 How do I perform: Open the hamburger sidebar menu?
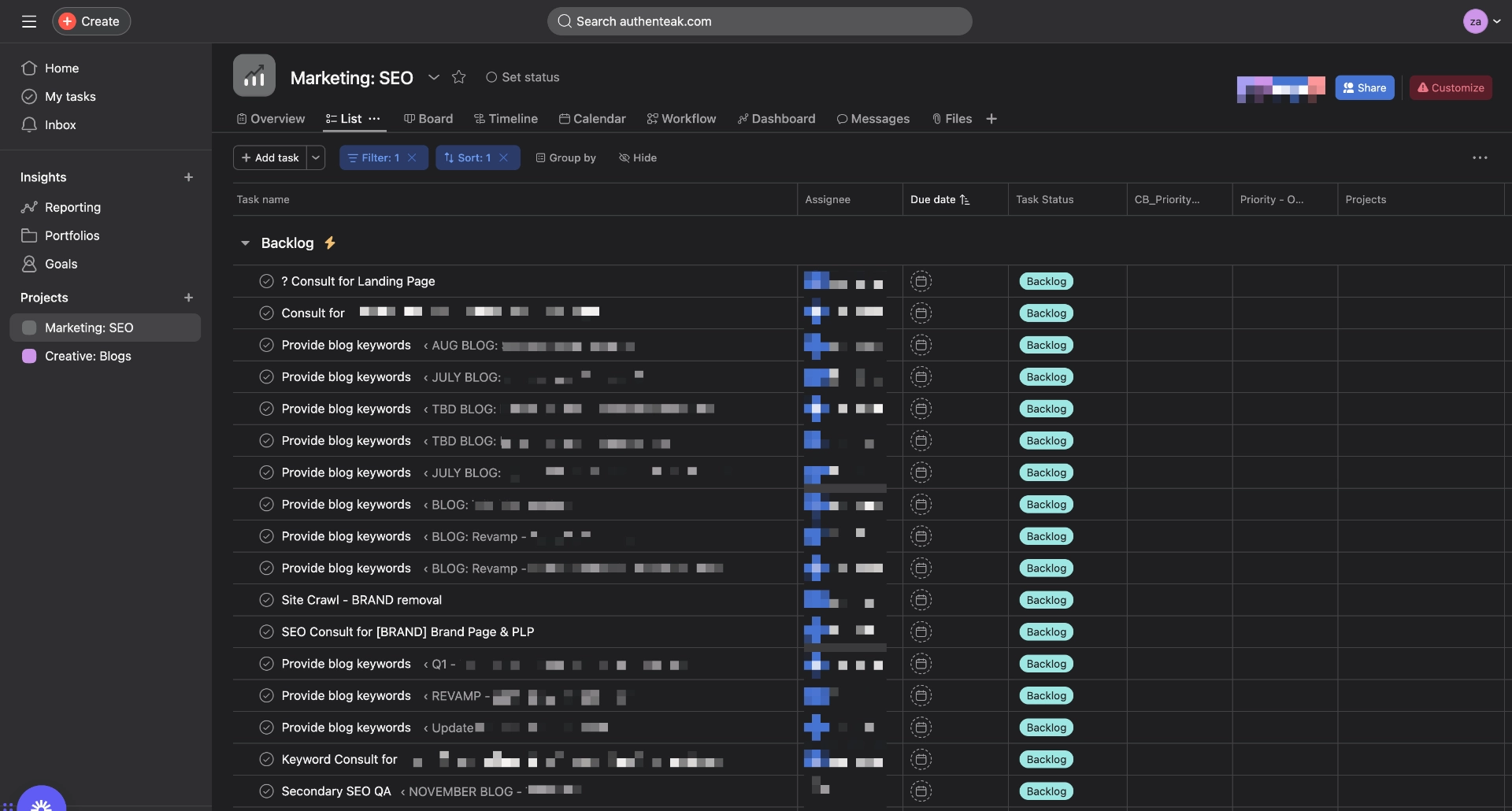[29, 21]
